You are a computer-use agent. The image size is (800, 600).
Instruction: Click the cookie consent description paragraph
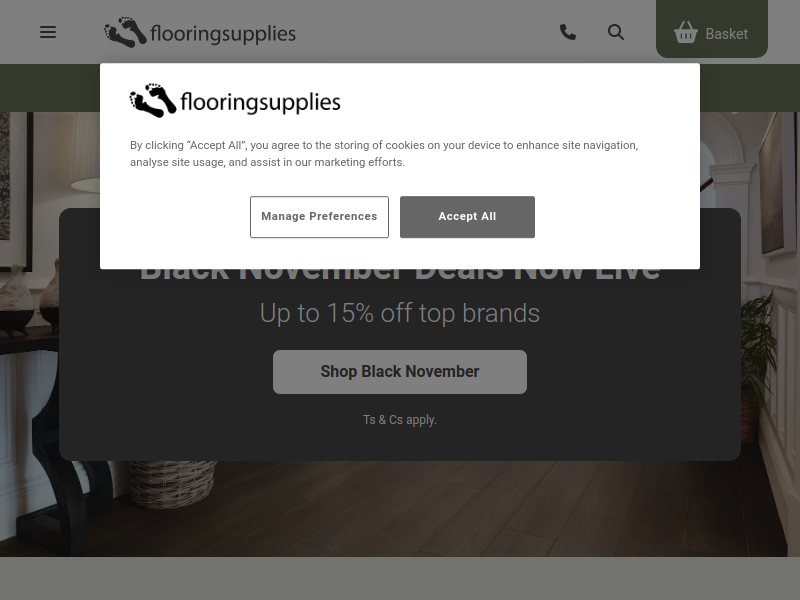[x=384, y=154]
